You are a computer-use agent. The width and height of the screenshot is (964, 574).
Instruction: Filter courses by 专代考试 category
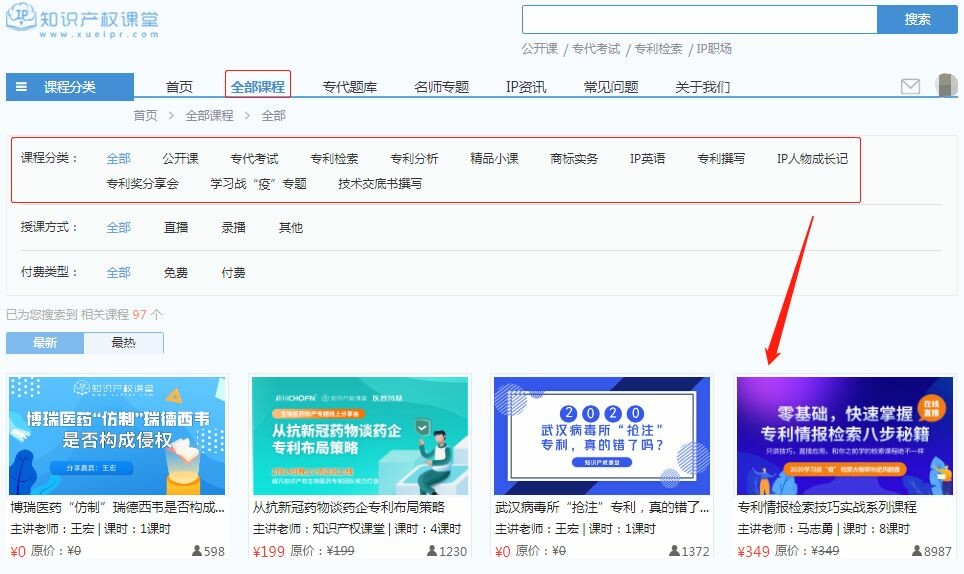click(x=254, y=159)
